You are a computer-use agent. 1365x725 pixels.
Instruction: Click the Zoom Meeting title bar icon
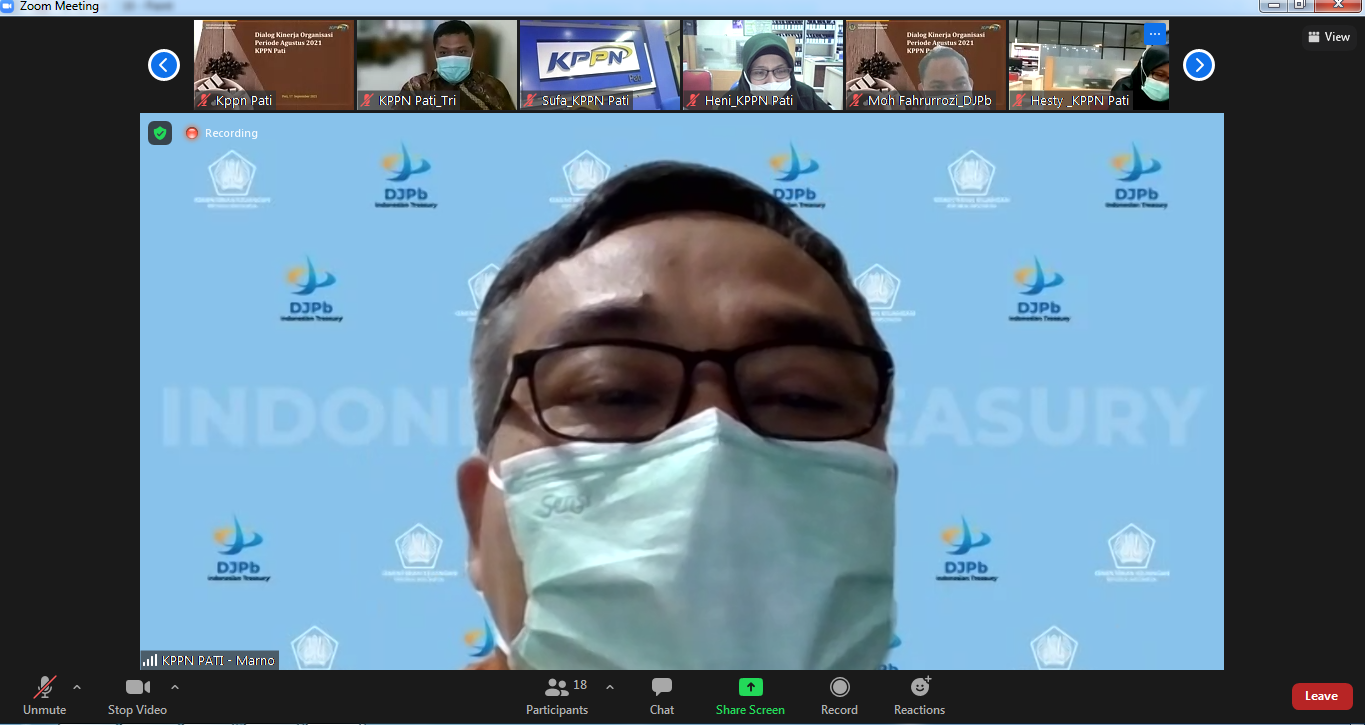click(x=8, y=6)
